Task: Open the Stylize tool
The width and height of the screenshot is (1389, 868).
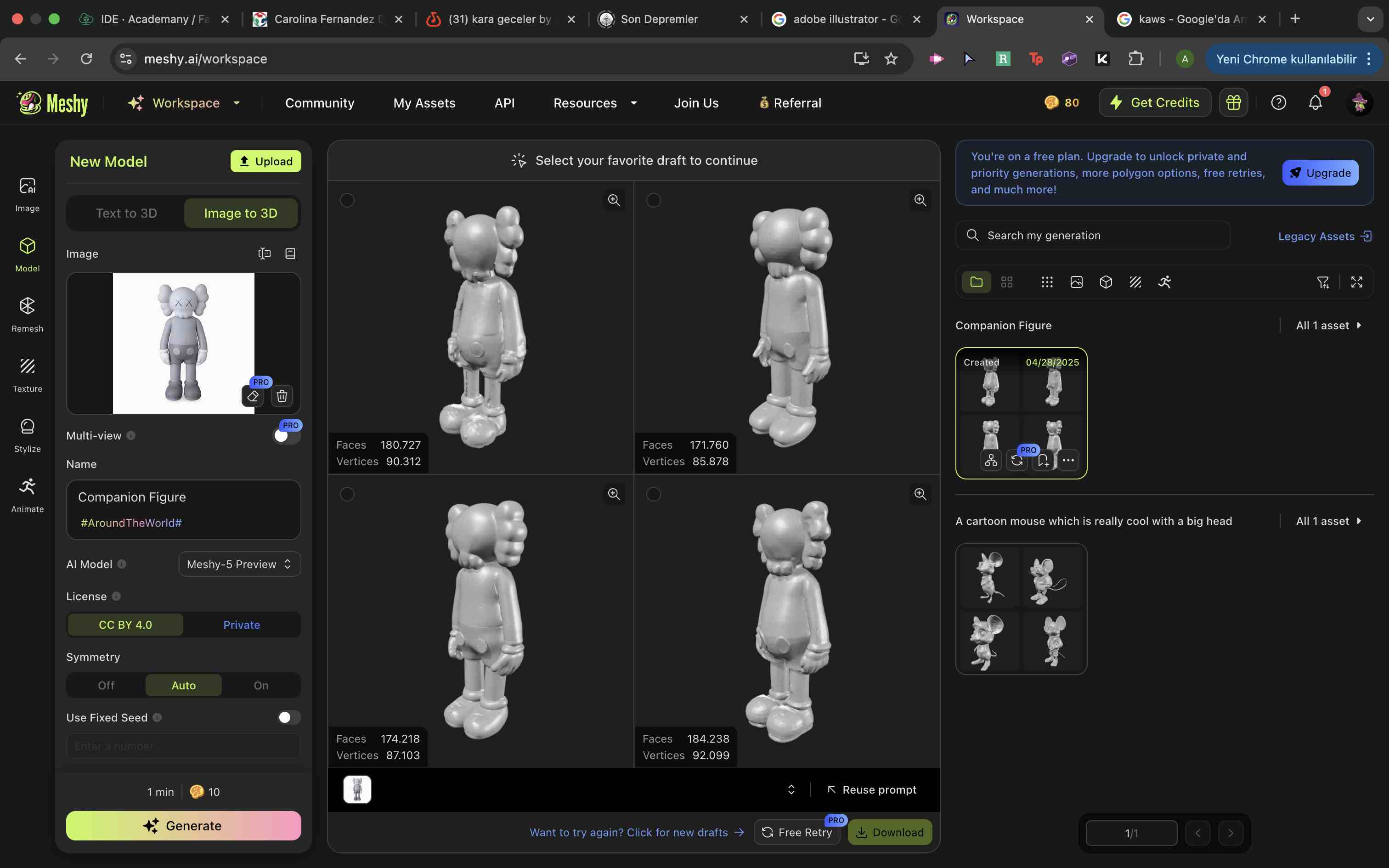Action: [x=28, y=436]
